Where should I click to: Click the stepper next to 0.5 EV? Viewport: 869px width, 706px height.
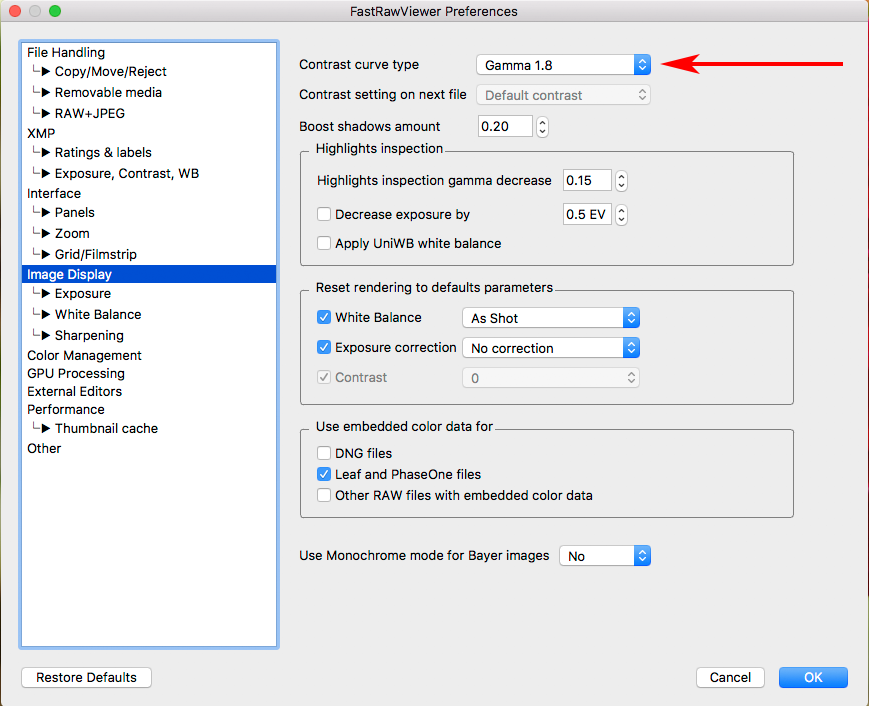[x=621, y=214]
